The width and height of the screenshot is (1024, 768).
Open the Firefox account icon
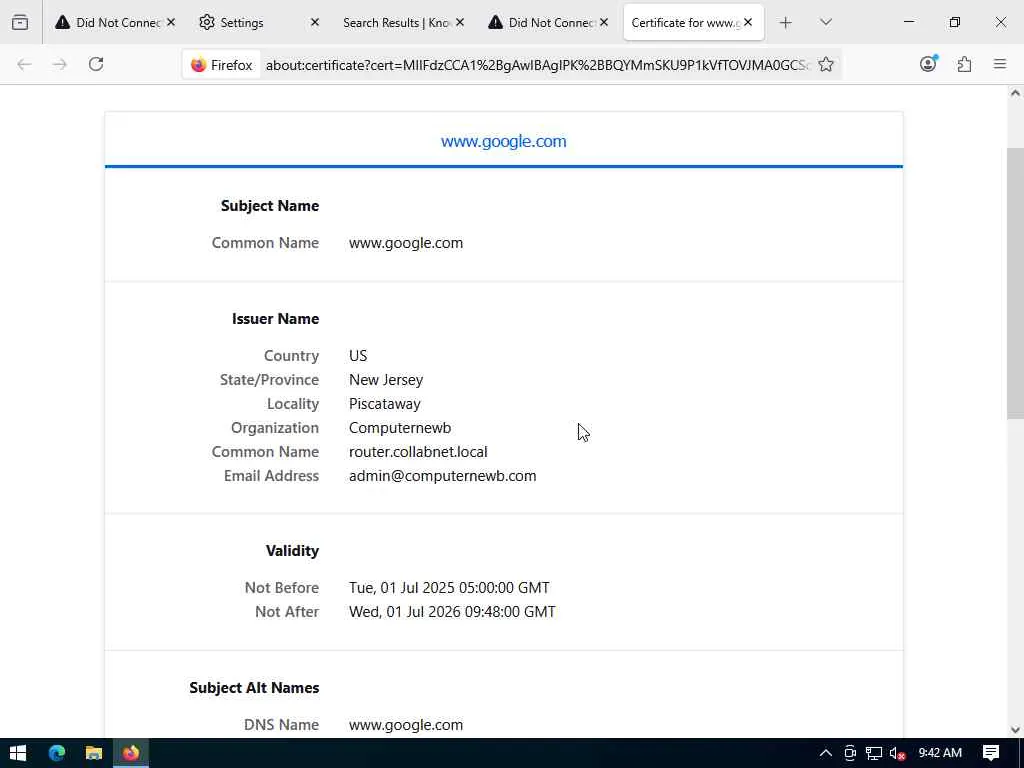pos(928,63)
